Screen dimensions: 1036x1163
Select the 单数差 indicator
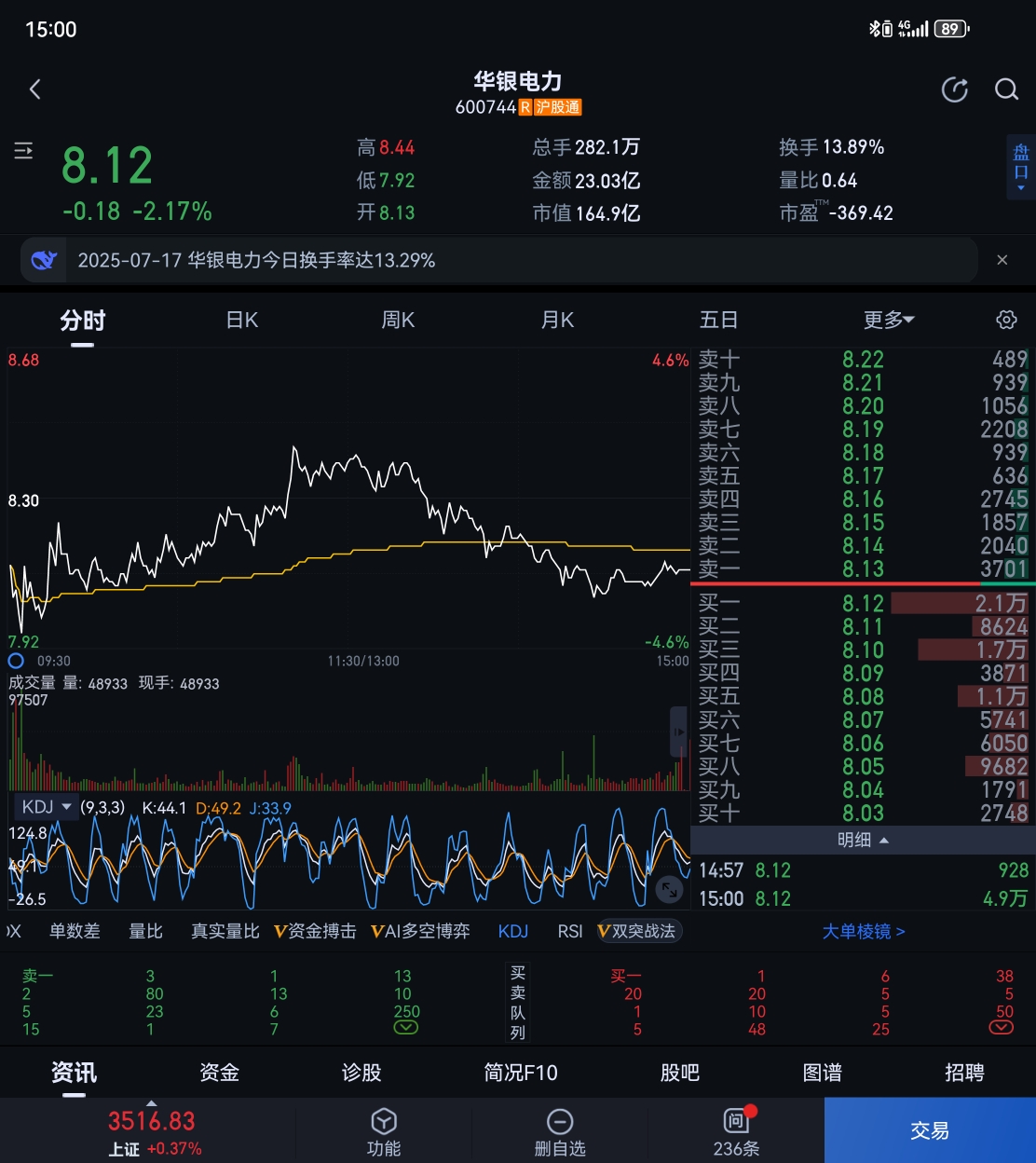(75, 931)
